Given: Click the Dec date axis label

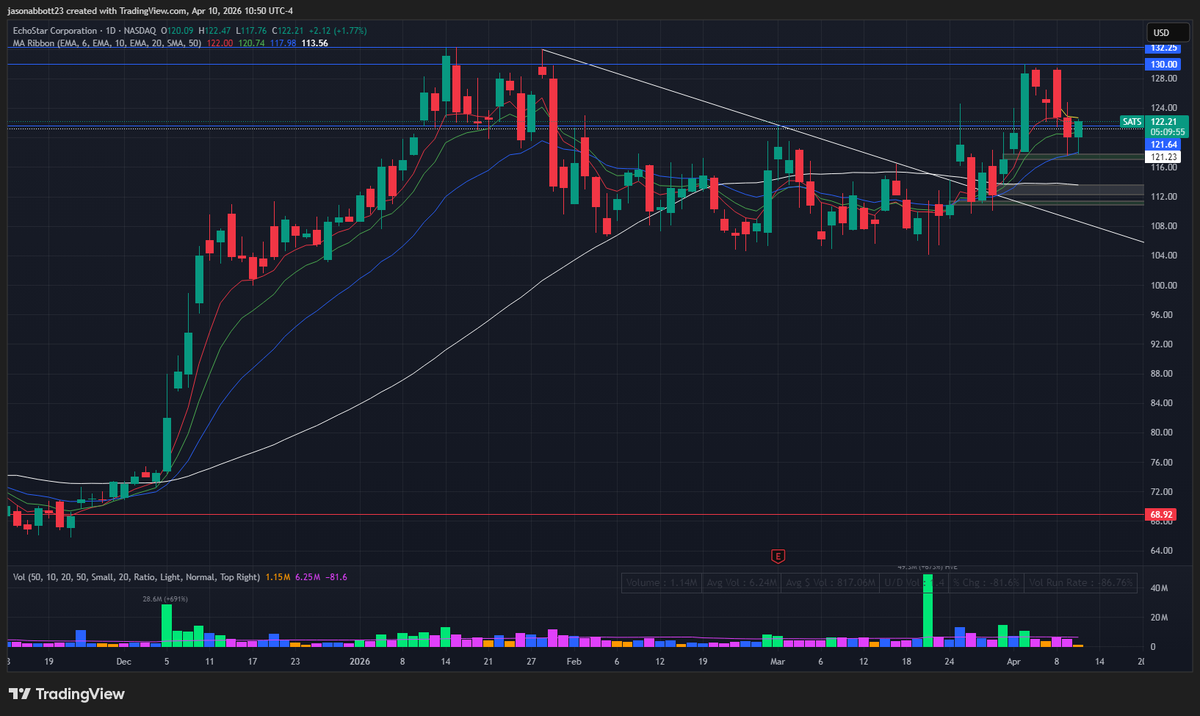Looking at the screenshot, I should pos(123,662).
